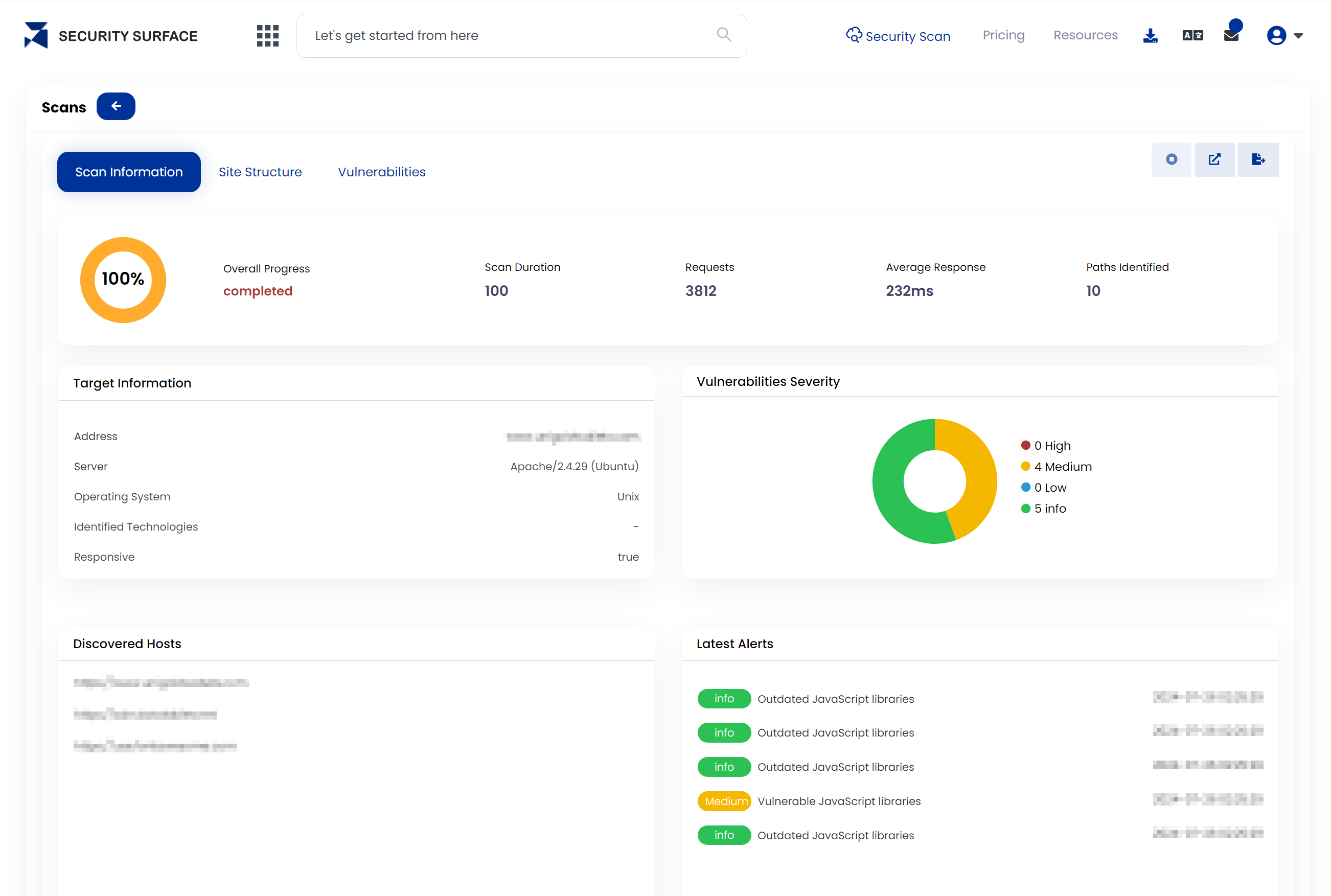Export the scan report file icon
Screen dimensions: 1331x896
click(x=1258, y=159)
